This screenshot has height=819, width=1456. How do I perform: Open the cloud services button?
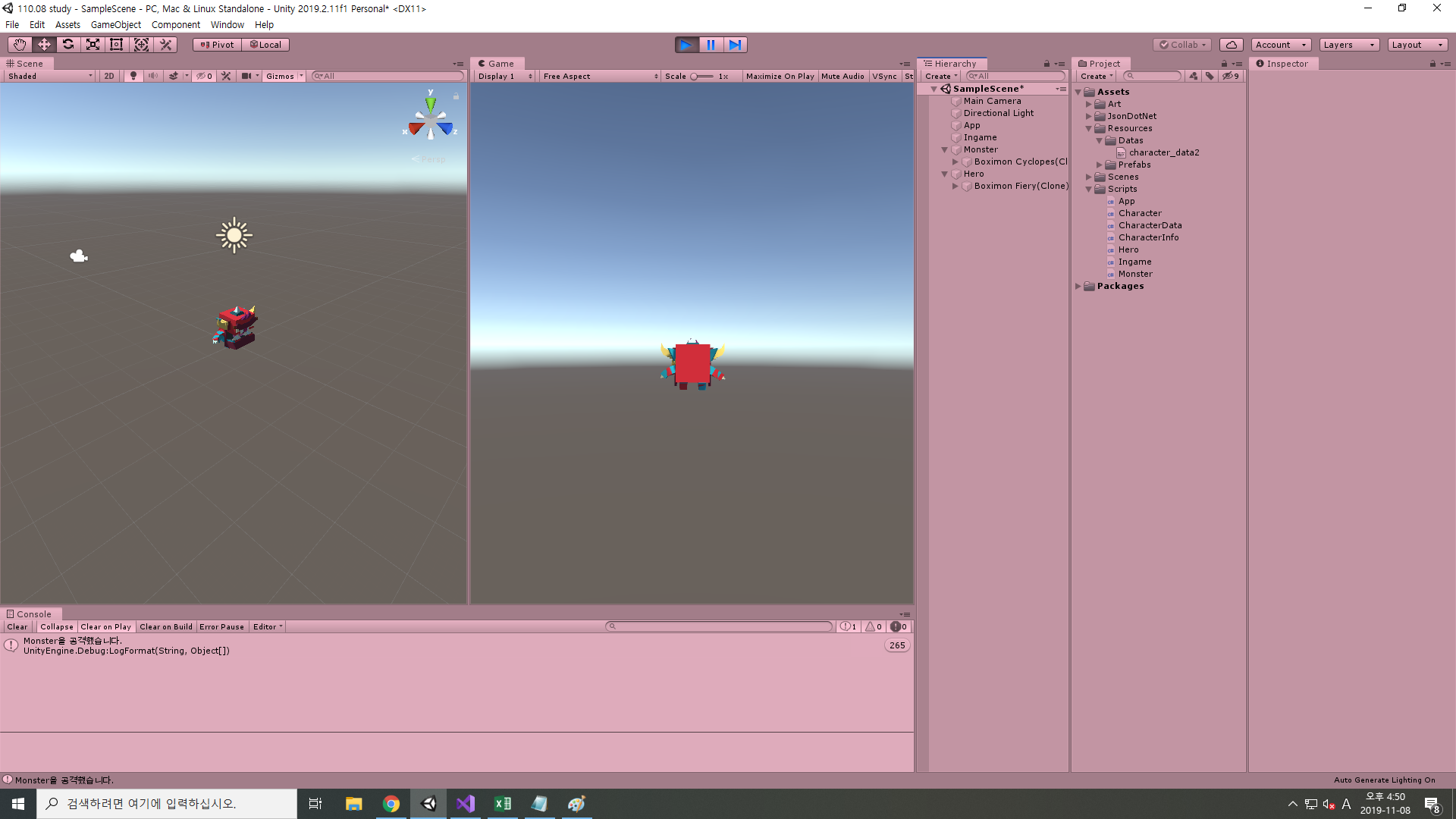point(1232,45)
